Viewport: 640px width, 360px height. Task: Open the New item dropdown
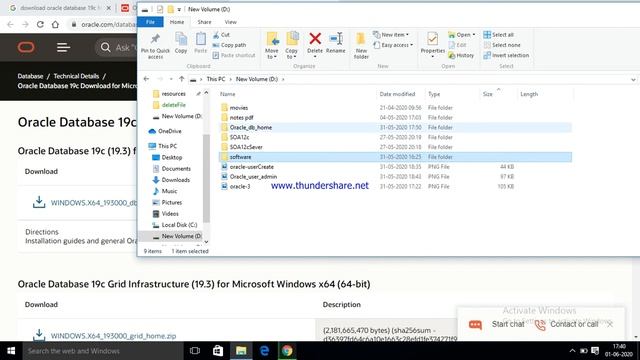click(x=391, y=35)
